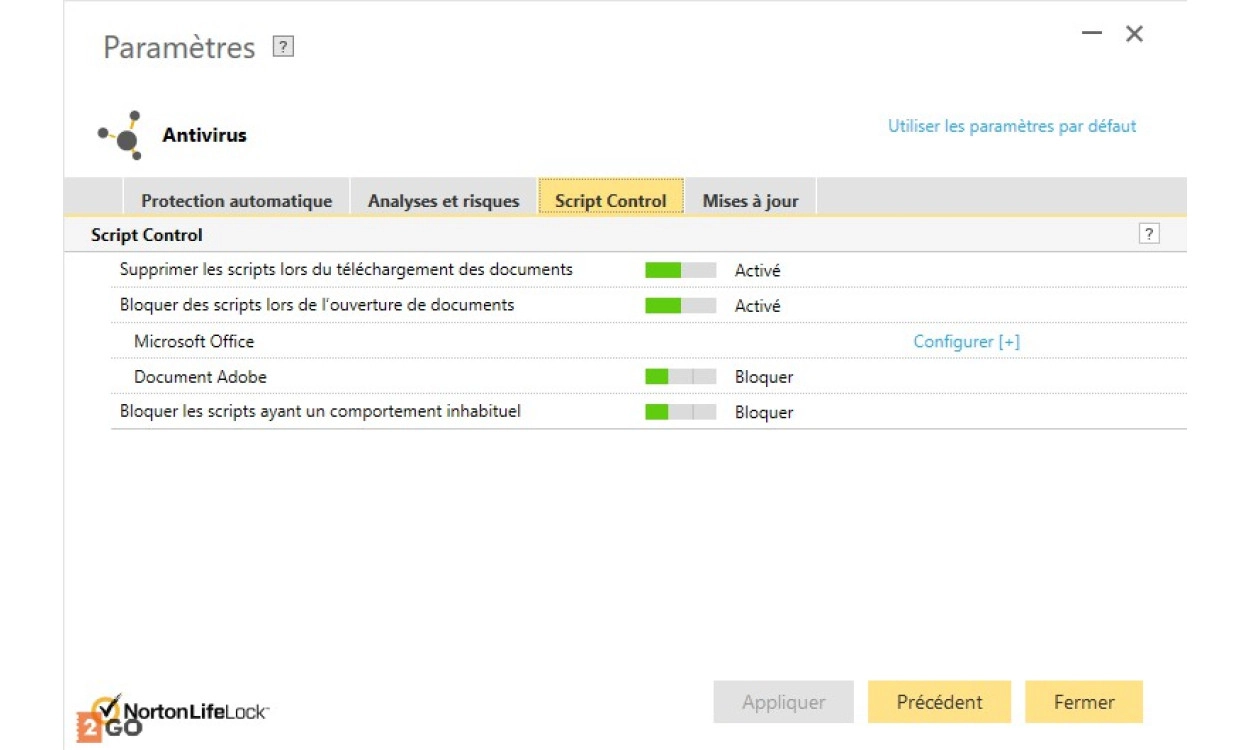
Task: Change the comportement inhabituel script slider
Action: pos(680,412)
